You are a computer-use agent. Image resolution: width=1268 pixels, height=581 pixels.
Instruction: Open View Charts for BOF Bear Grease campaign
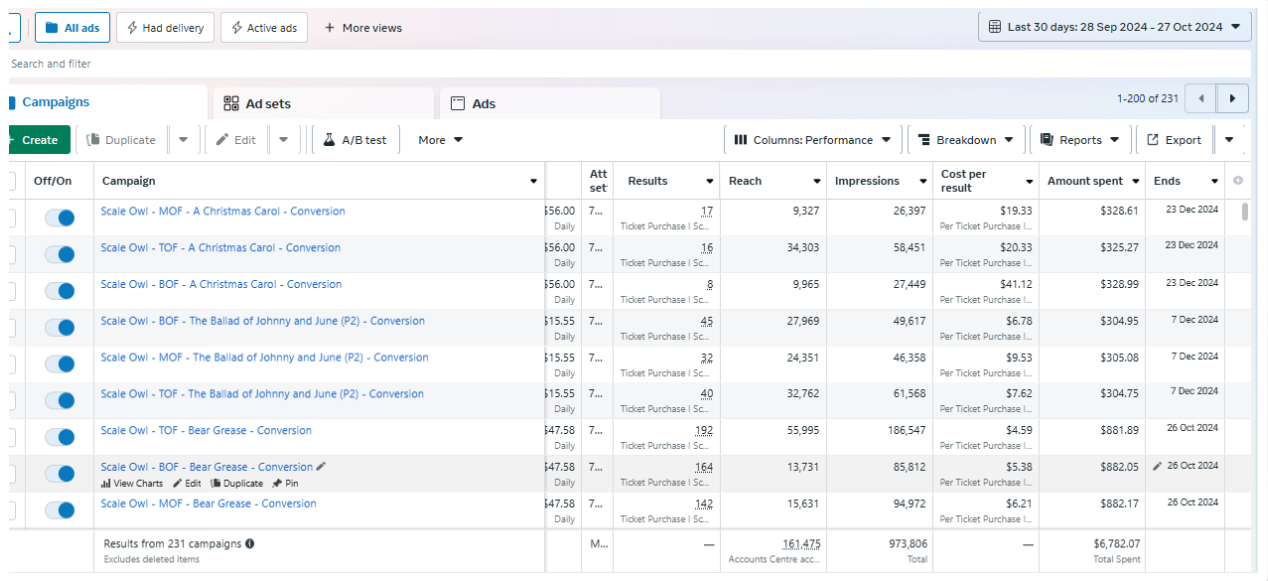[132, 484]
